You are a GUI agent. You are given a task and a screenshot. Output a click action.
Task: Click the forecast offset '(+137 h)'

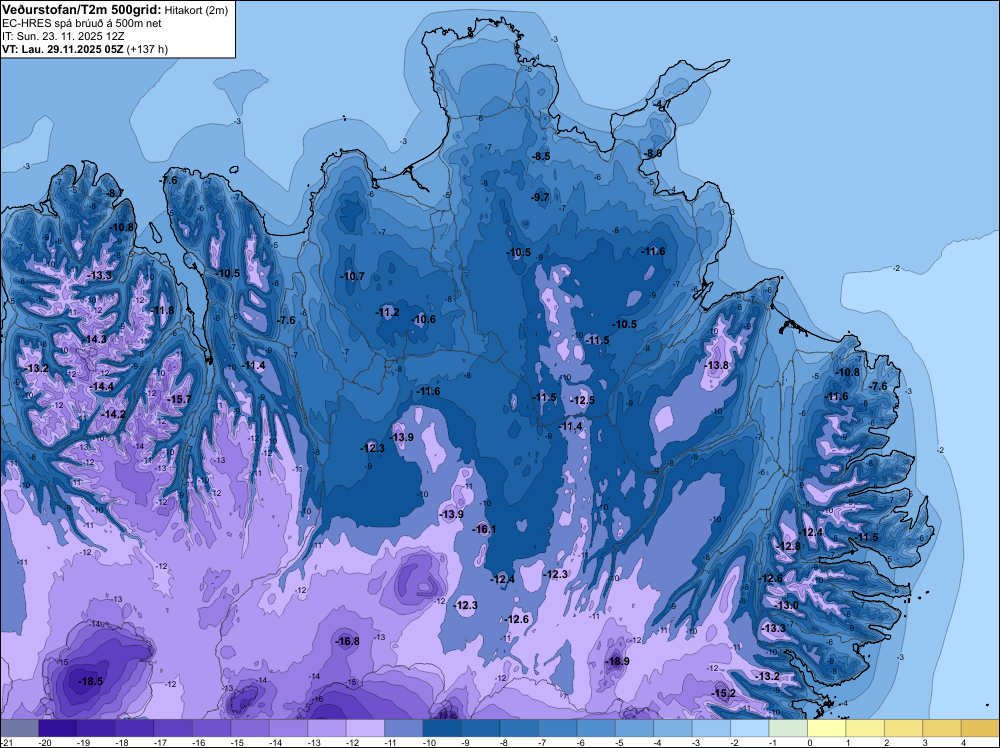click(x=147, y=49)
